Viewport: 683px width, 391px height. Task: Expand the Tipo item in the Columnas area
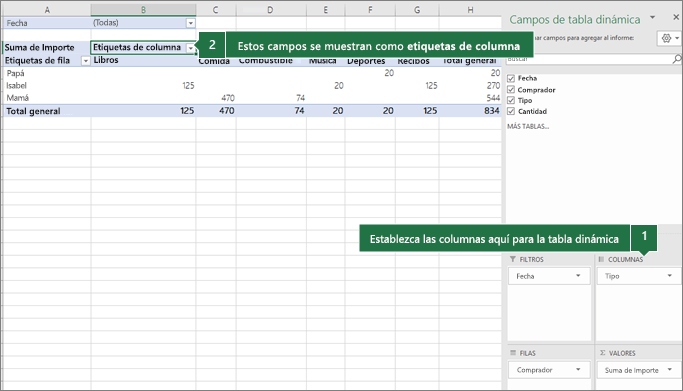pos(669,276)
